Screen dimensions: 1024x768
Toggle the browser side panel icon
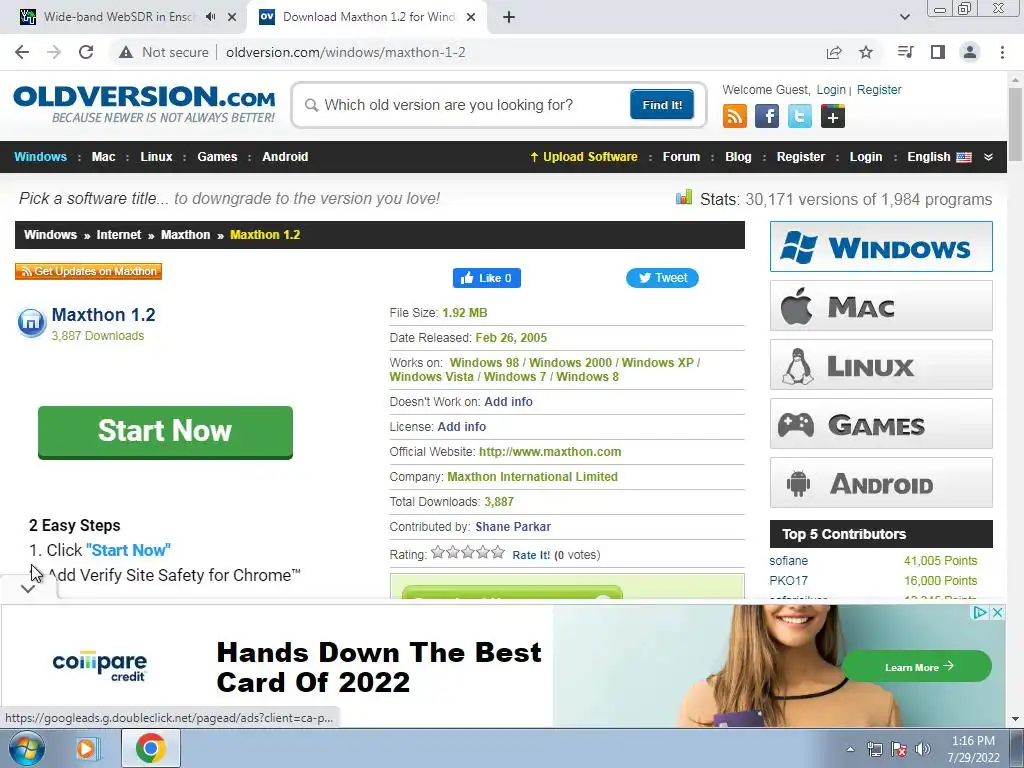point(938,52)
